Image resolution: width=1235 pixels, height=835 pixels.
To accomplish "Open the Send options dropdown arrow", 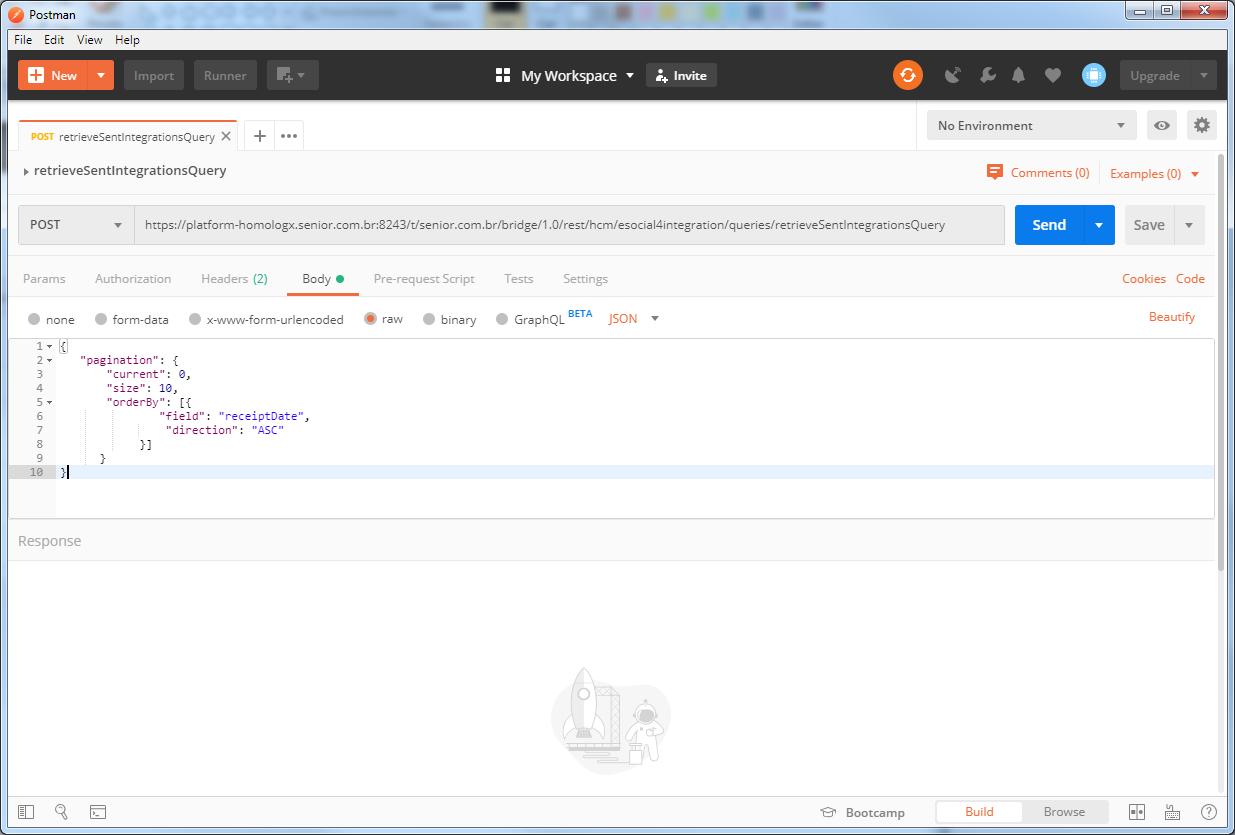I will [1099, 225].
